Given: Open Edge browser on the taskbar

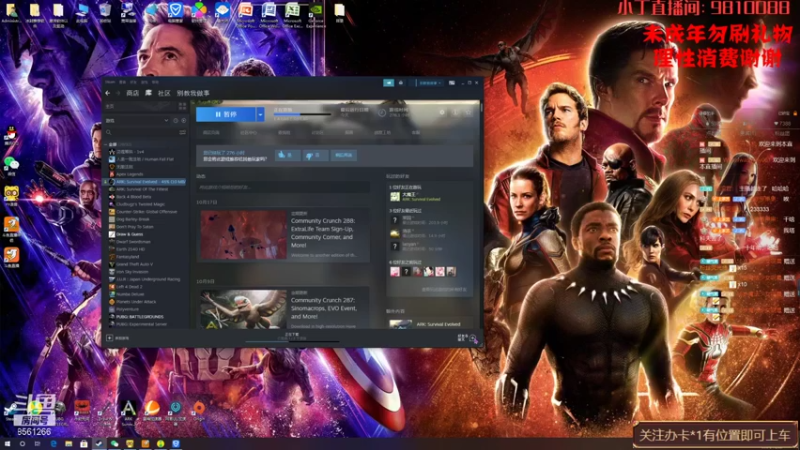Looking at the screenshot, I should [x=53, y=444].
